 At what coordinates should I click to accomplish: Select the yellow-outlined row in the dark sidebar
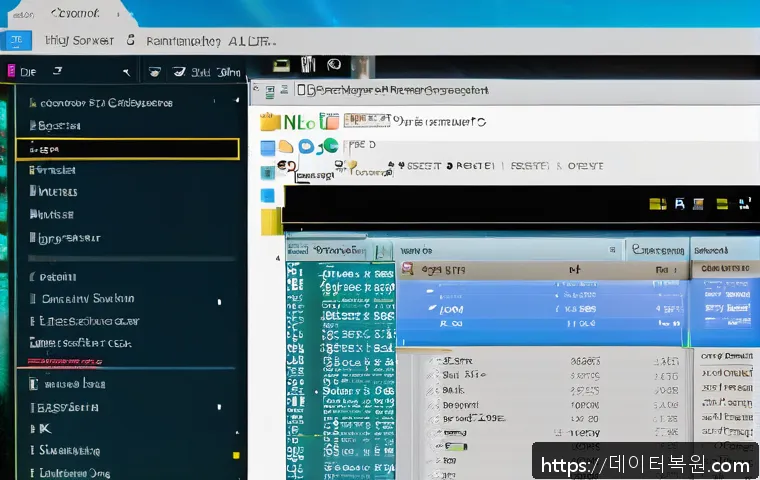pyautogui.click(x=128, y=149)
